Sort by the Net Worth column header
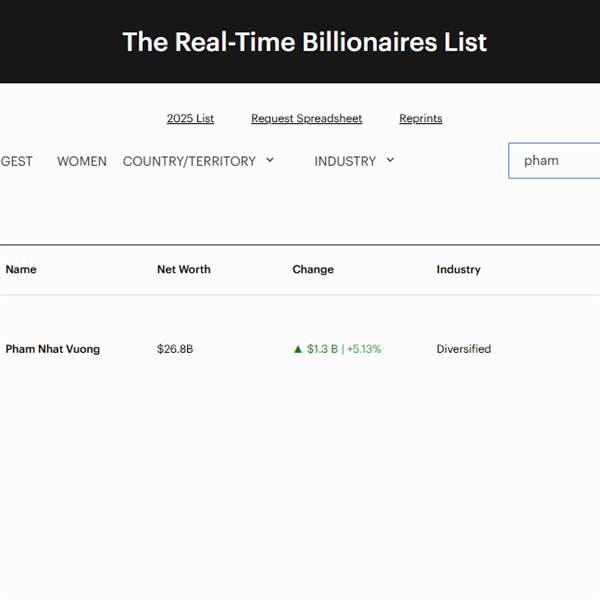The image size is (600, 600). 184,269
